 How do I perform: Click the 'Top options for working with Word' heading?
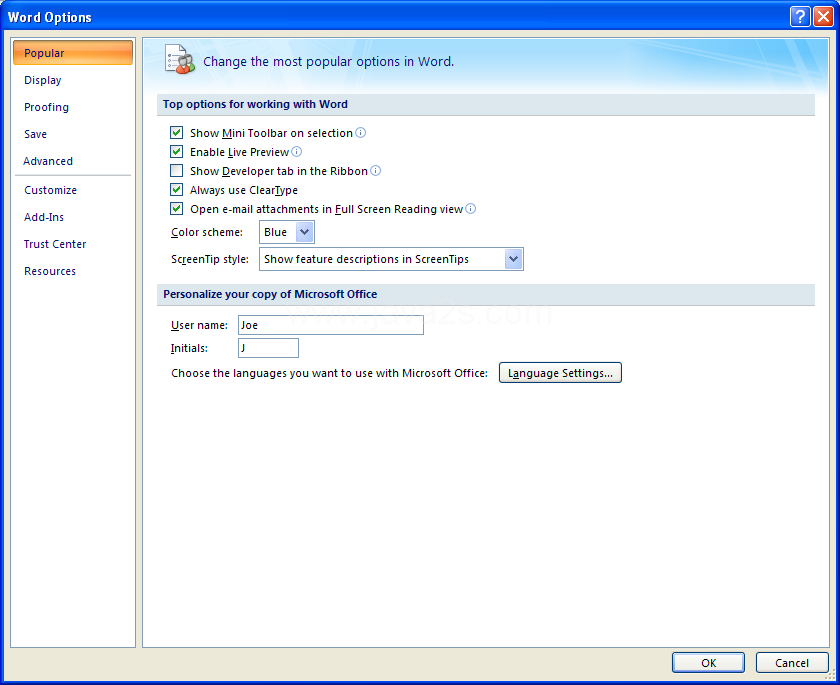[x=255, y=104]
